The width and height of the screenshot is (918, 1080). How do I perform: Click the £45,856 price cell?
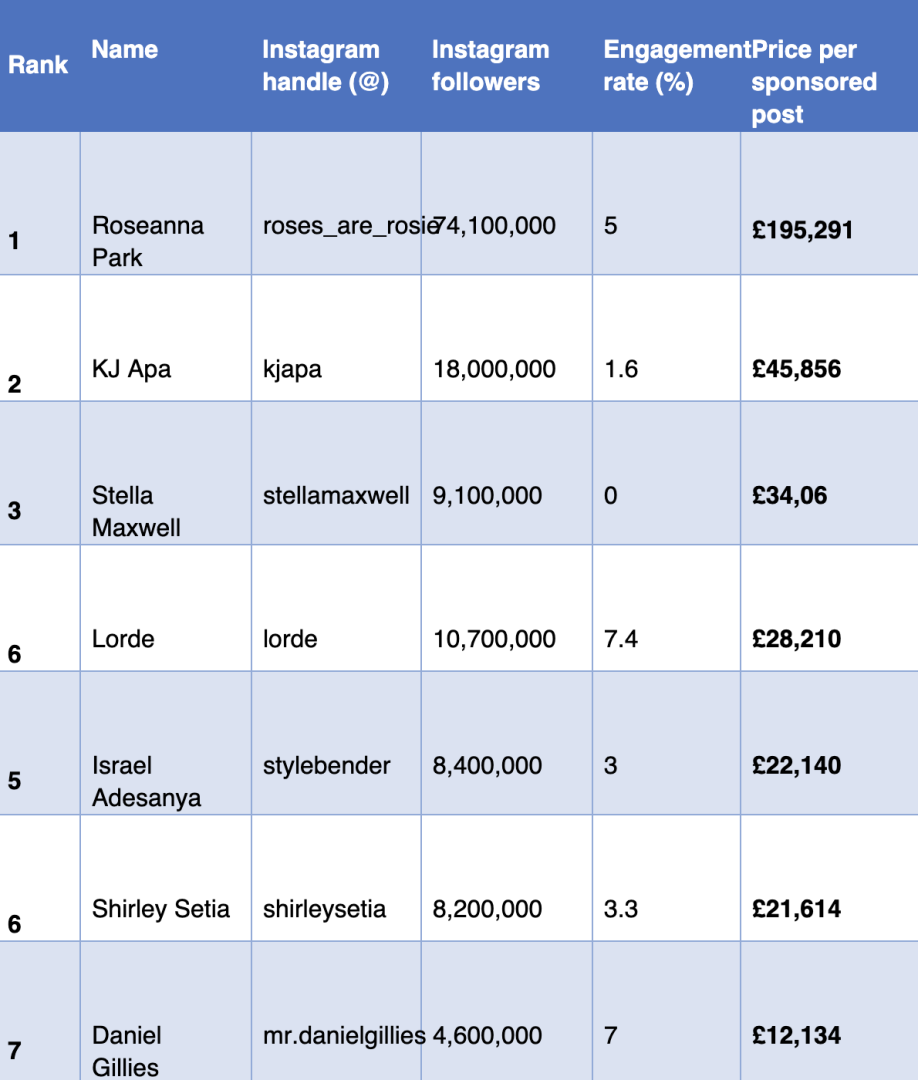click(829, 338)
